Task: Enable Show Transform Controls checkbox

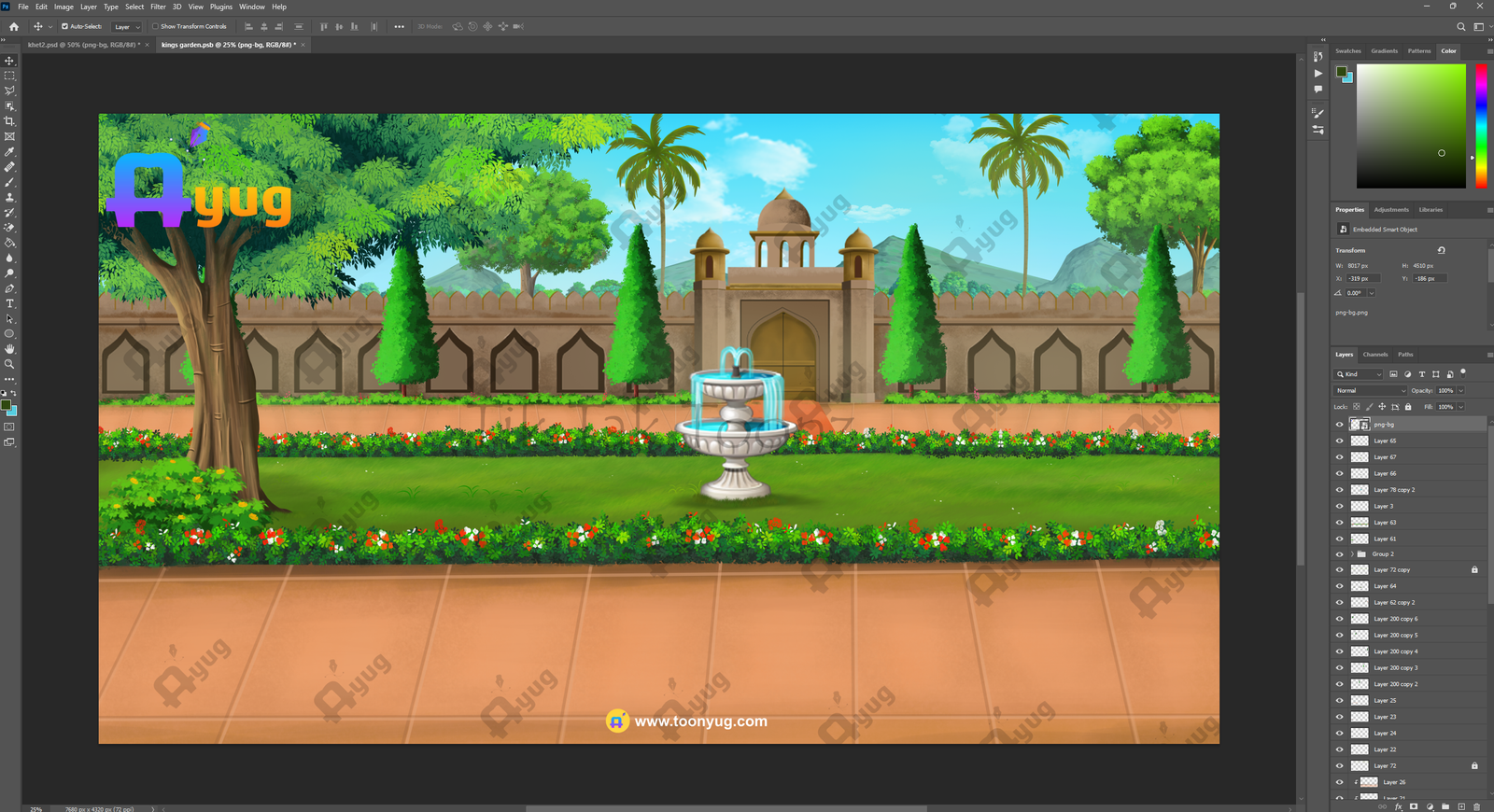Action: click(x=155, y=26)
